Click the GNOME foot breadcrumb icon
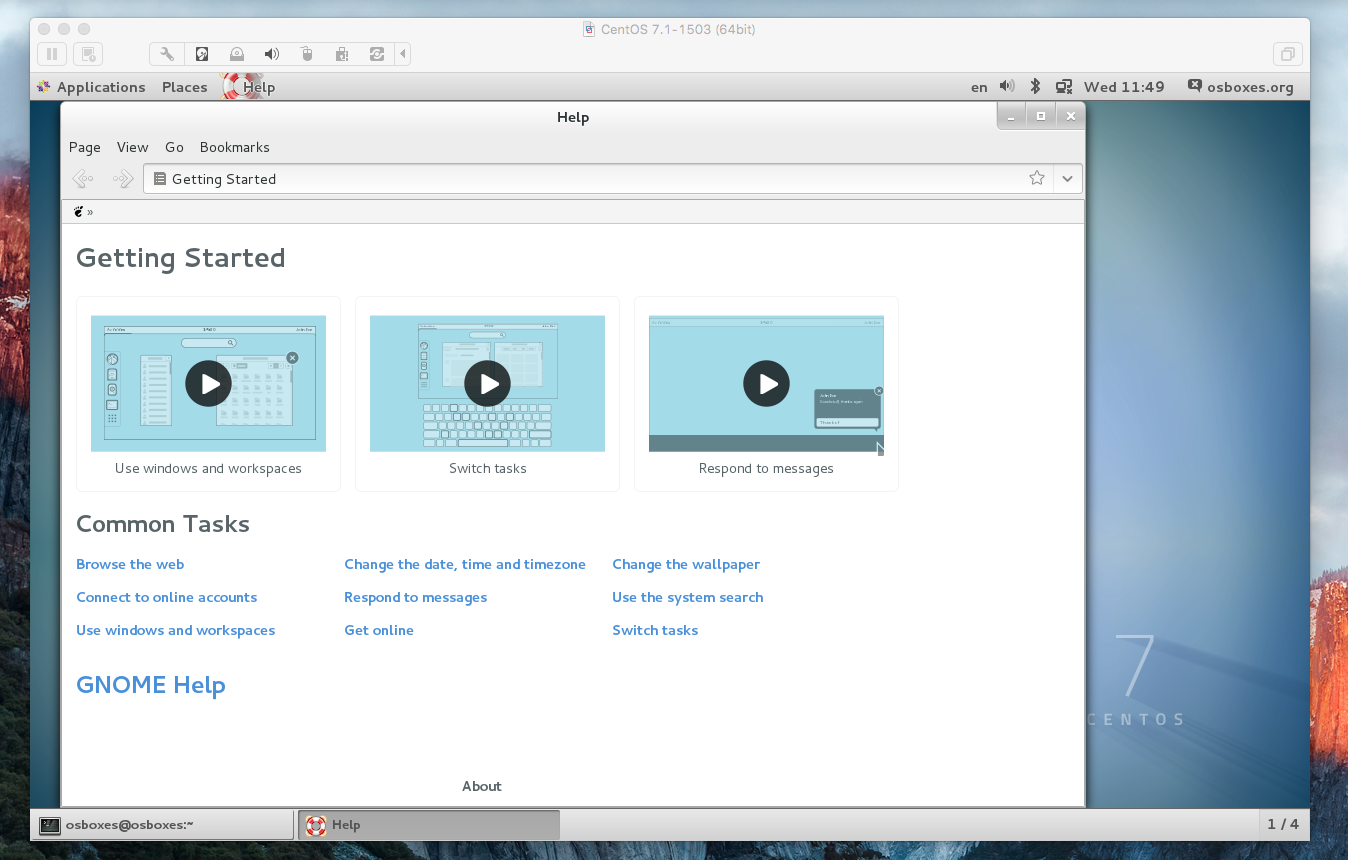The height and width of the screenshot is (860, 1348). 79,212
